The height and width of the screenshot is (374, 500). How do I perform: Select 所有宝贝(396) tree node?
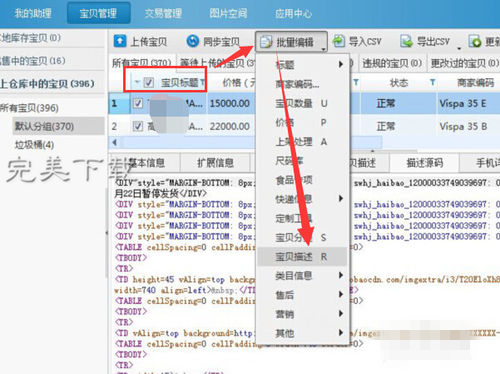[x=29, y=108]
